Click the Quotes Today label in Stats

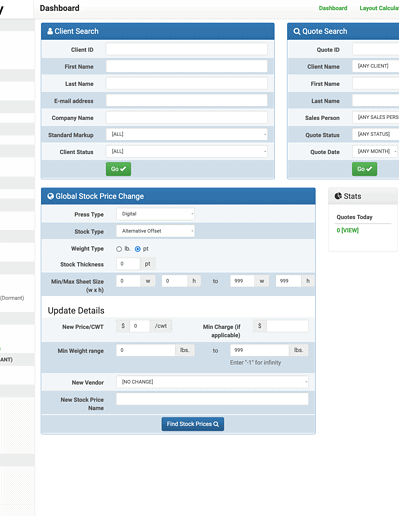click(x=354, y=217)
